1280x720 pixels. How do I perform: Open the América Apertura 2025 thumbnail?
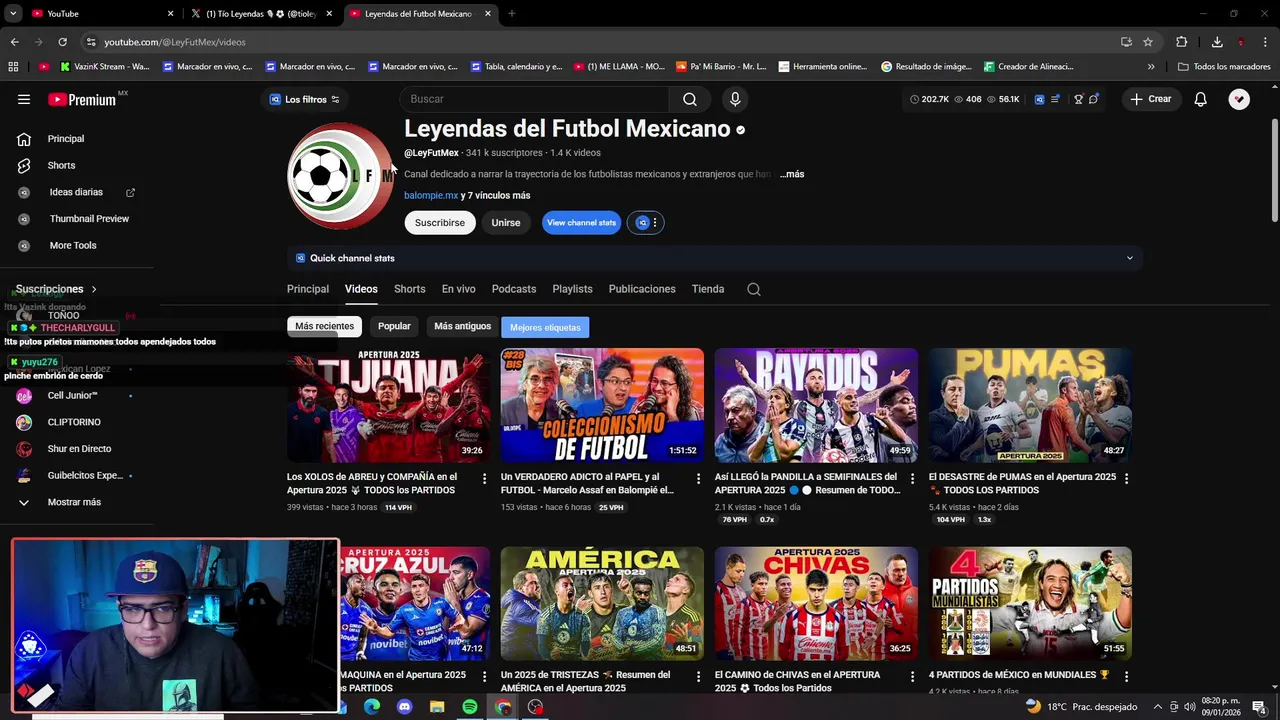[x=602, y=603]
